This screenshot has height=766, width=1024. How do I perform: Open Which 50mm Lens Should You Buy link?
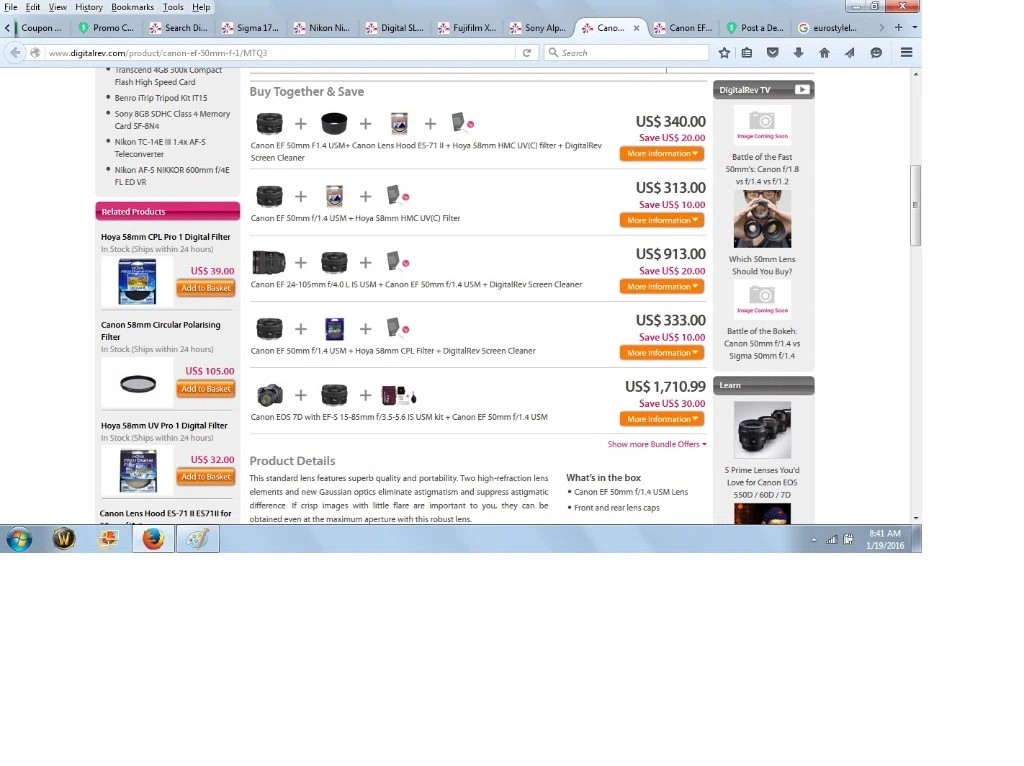pos(762,265)
